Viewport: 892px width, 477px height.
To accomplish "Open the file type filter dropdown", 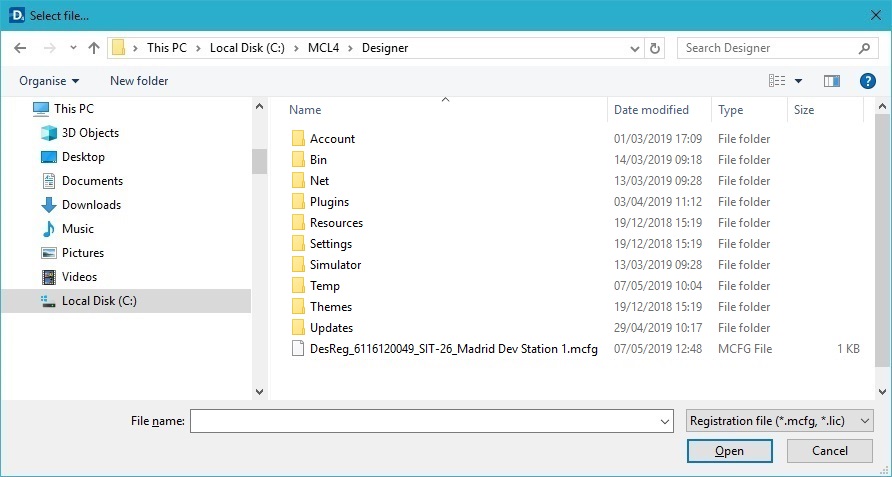I will tap(780, 422).
